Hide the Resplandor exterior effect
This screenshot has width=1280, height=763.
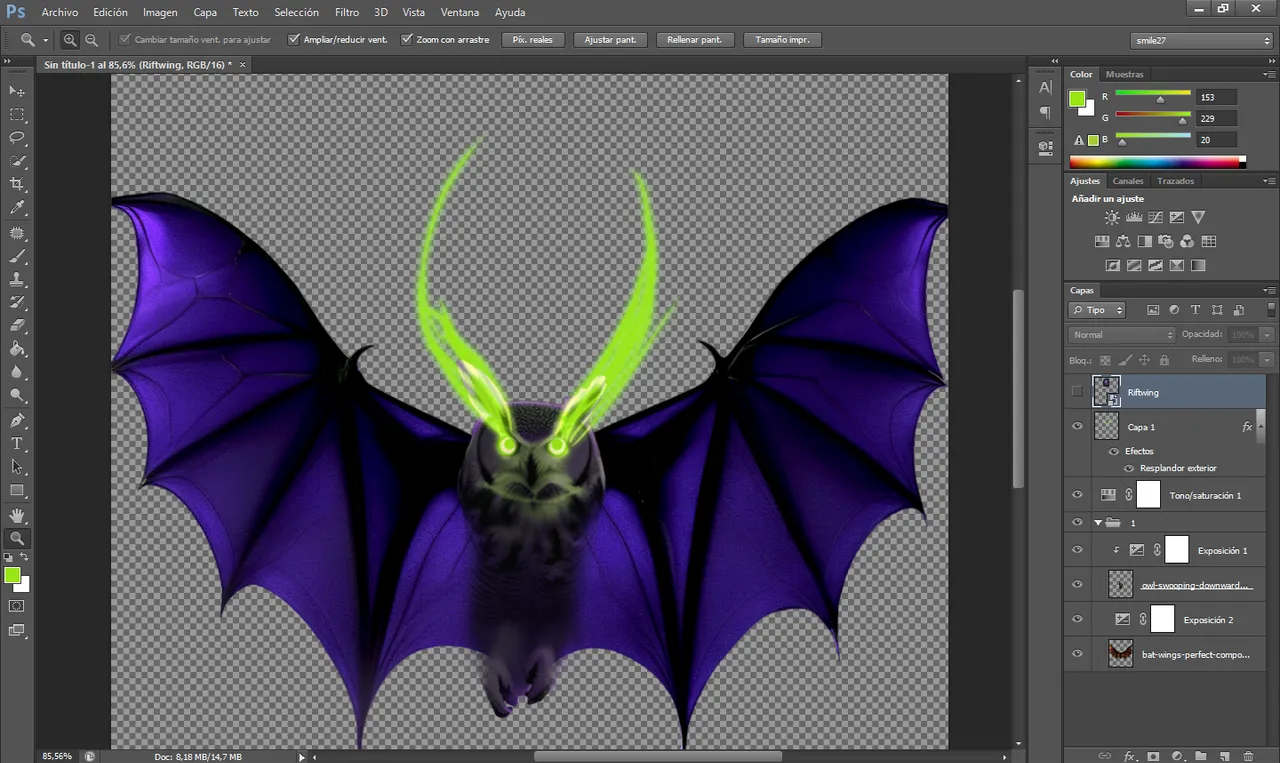click(x=1129, y=468)
